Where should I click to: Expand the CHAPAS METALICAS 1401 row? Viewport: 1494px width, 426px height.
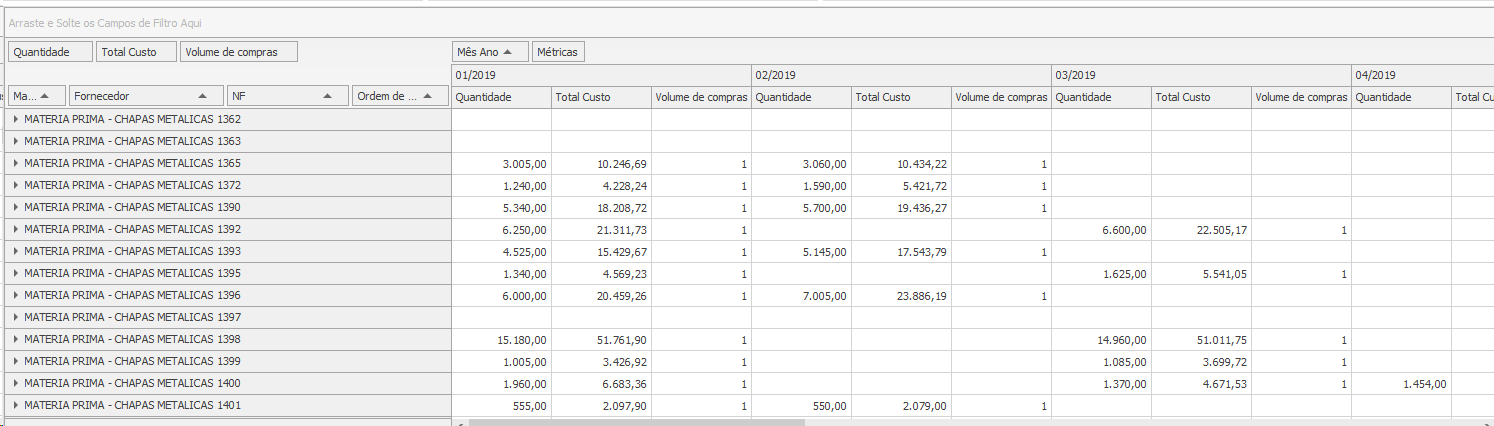(x=16, y=405)
